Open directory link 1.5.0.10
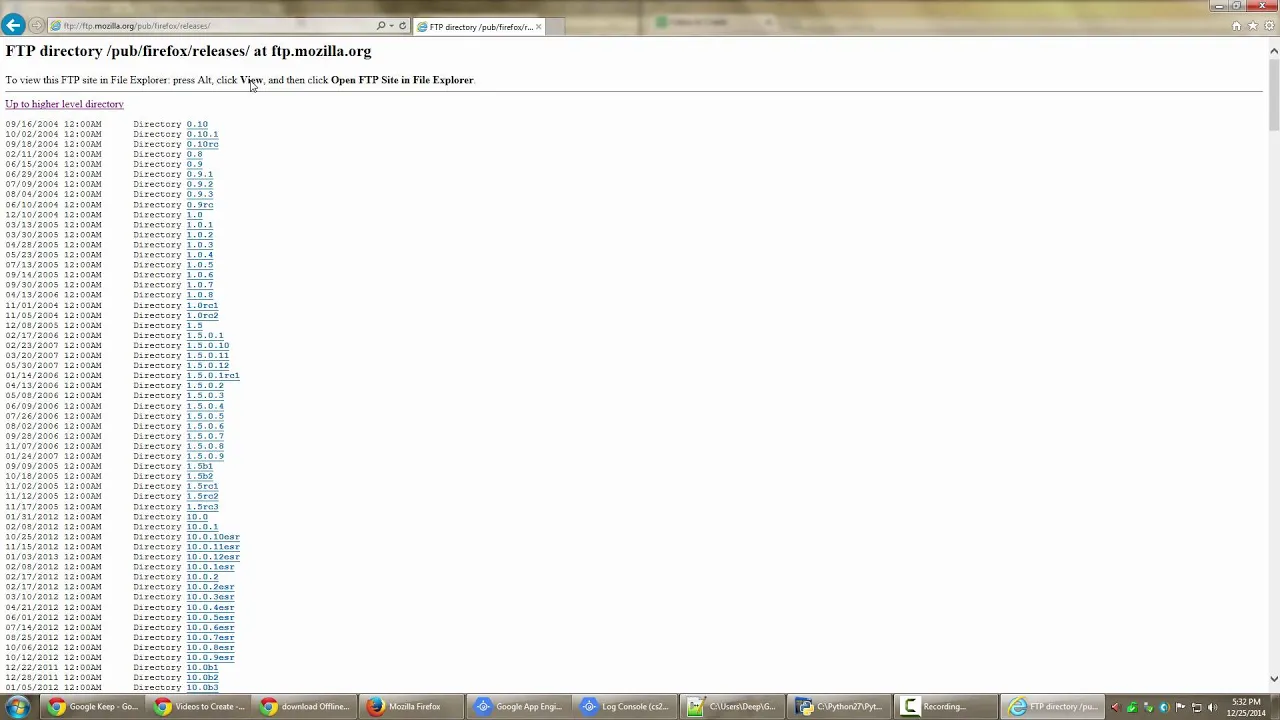The width and height of the screenshot is (1280, 720). pyautogui.click(x=207, y=345)
